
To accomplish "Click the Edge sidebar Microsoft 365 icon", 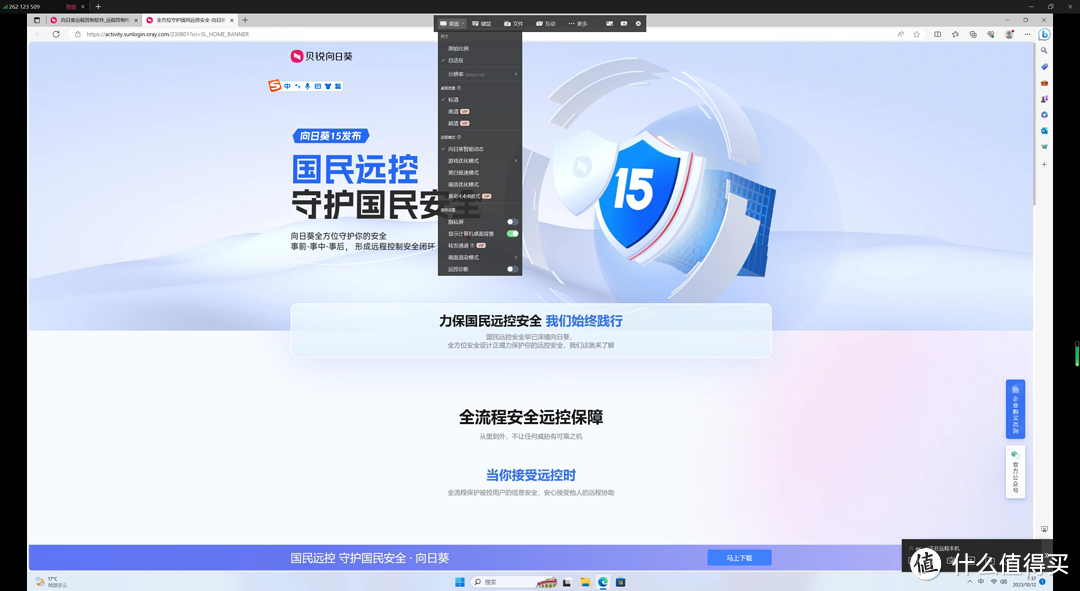I will (x=1044, y=115).
